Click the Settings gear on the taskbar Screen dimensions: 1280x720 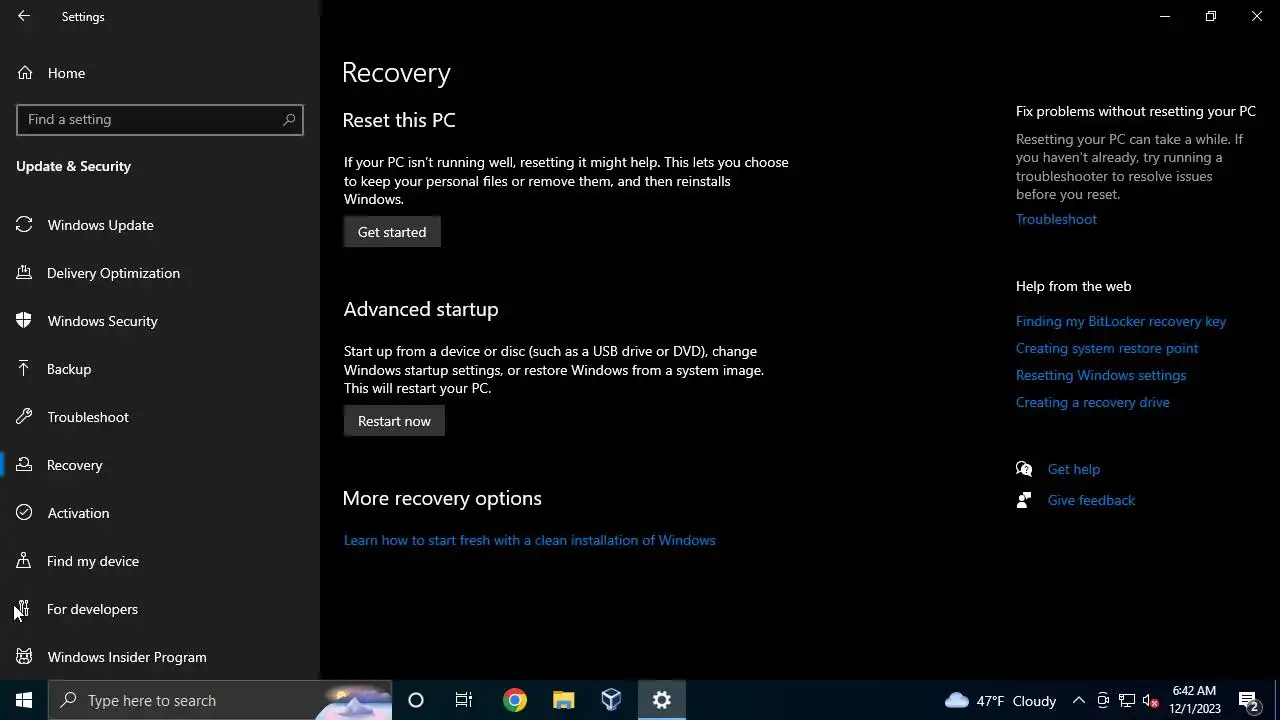pyautogui.click(x=662, y=700)
